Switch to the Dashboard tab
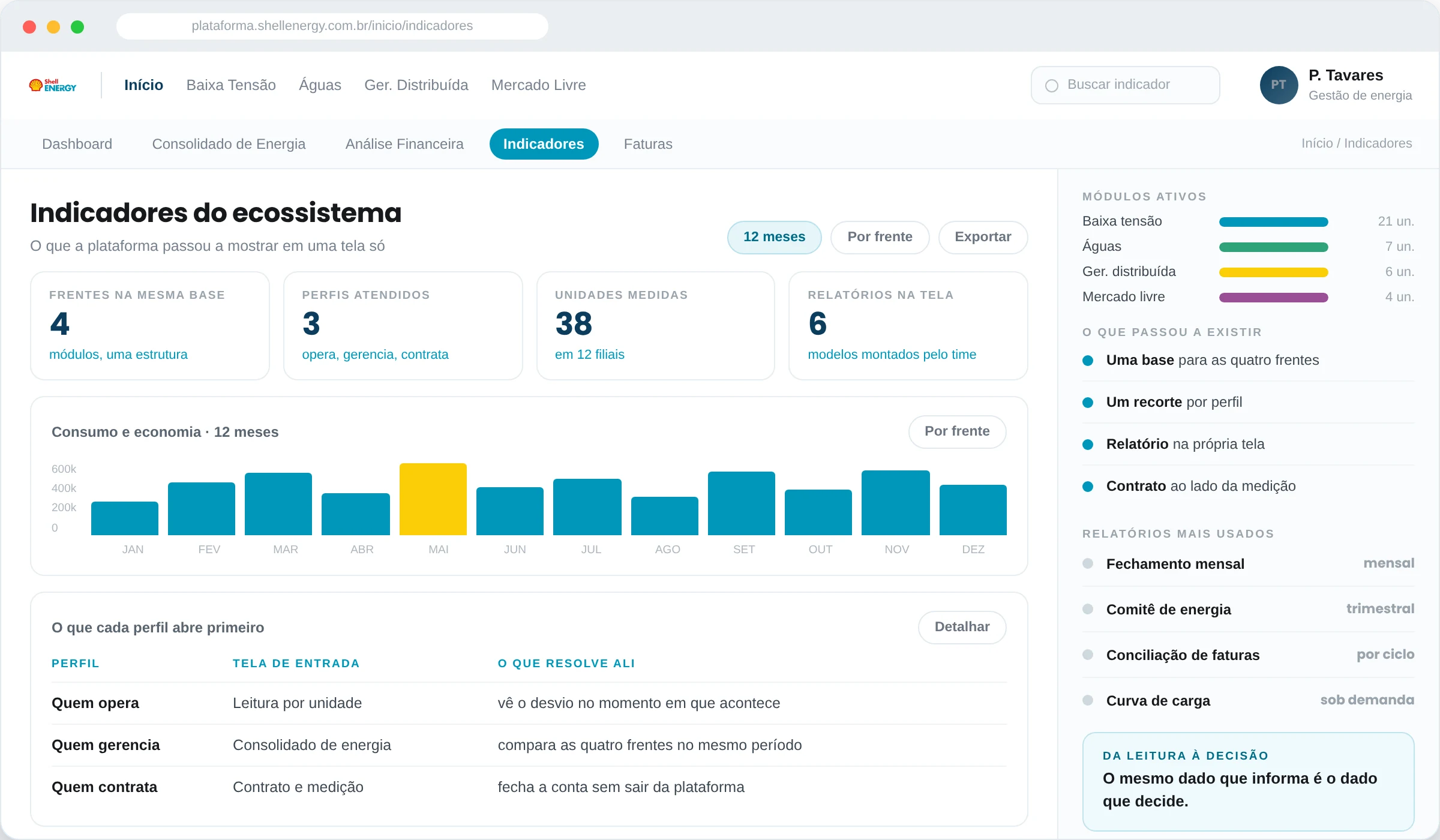Screen dimensions: 1440x840 click(x=77, y=144)
